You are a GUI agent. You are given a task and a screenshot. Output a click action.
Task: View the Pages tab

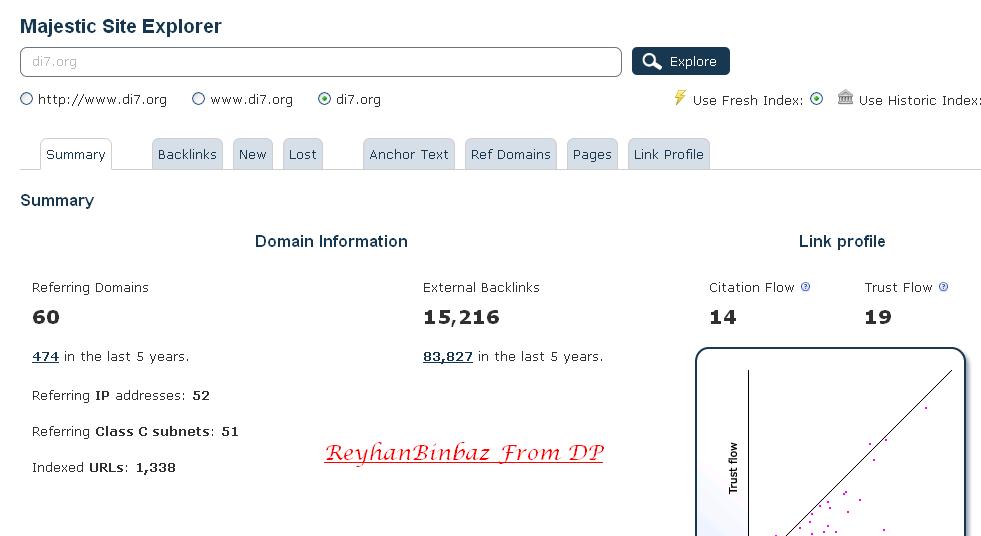[592, 154]
